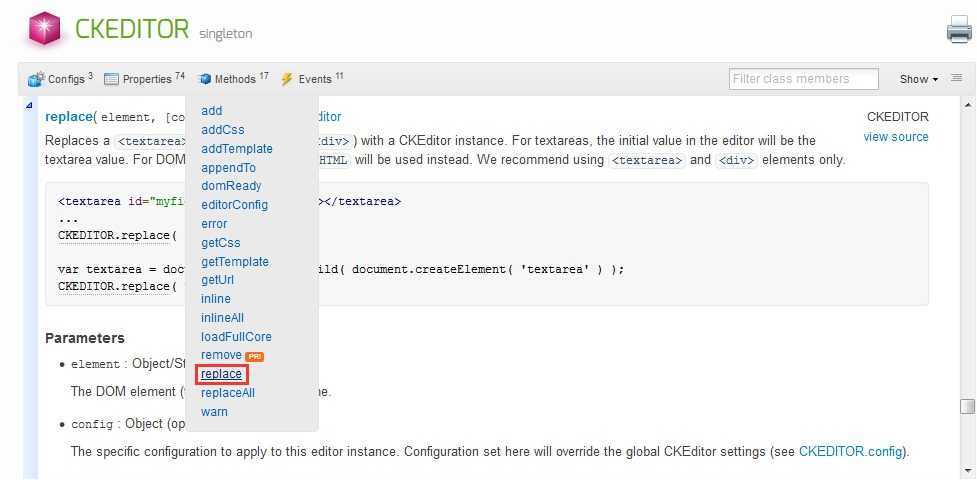Click the CKEditor pink cube logo
Viewport: 977px width, 480px height.
pyautogui.click(x=45, y=29)
